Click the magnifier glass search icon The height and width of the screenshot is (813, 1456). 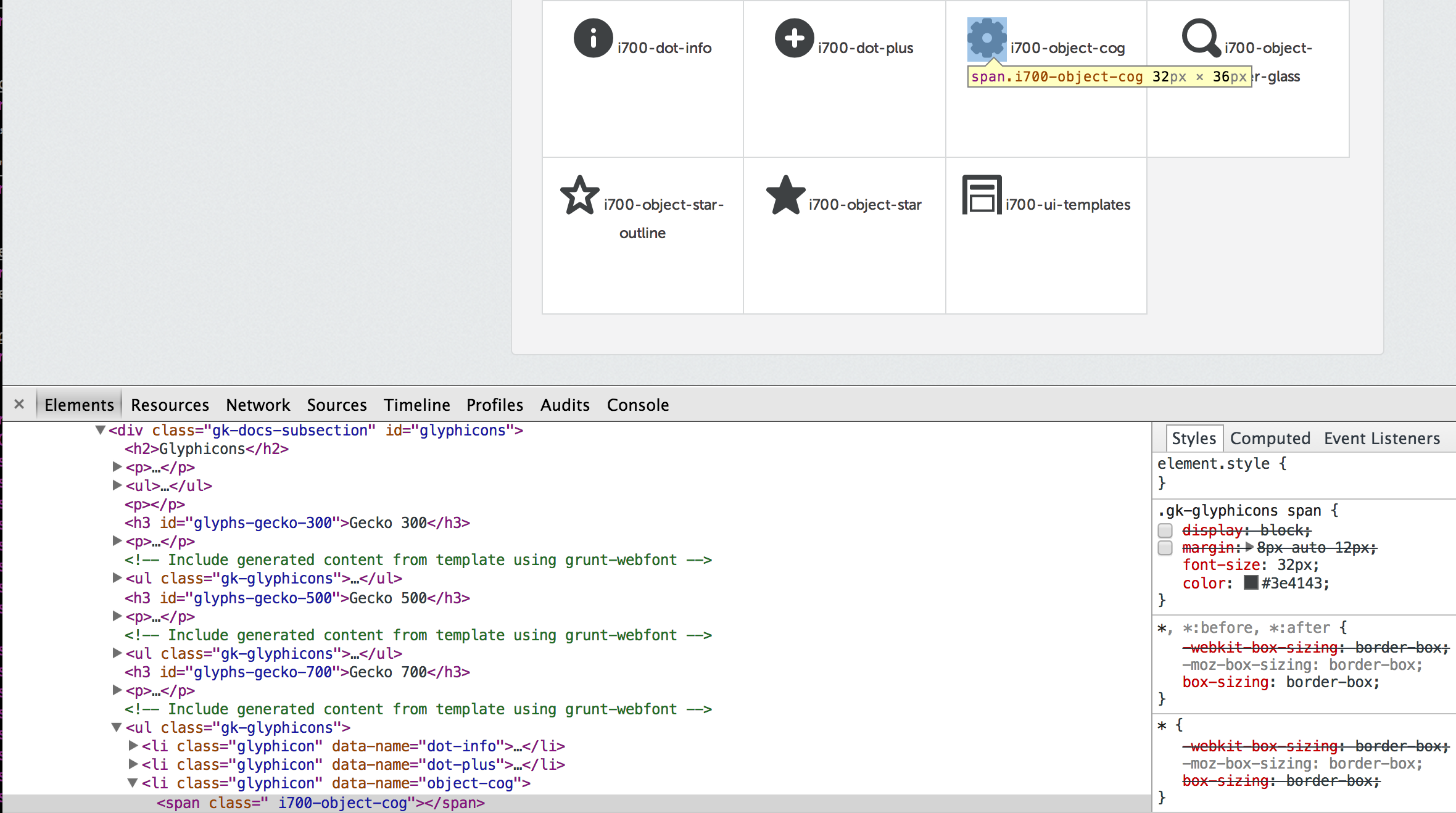pos(1201,38)
